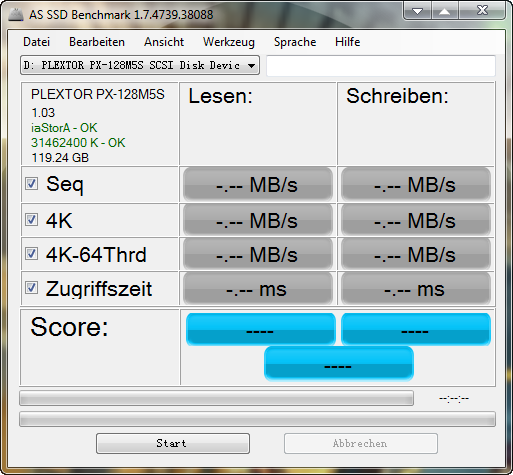Viewport: 513px width, 475px height.
Task: Open the Bearbeiten menu
Action: tap(97, 42)
